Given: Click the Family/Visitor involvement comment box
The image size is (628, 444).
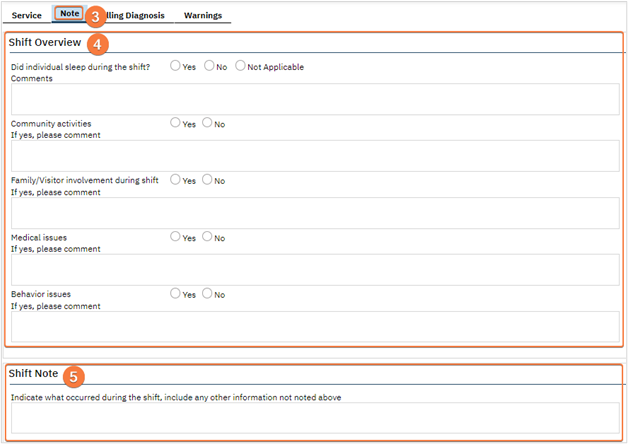Looking at the screenshot, I should [315, 213].
